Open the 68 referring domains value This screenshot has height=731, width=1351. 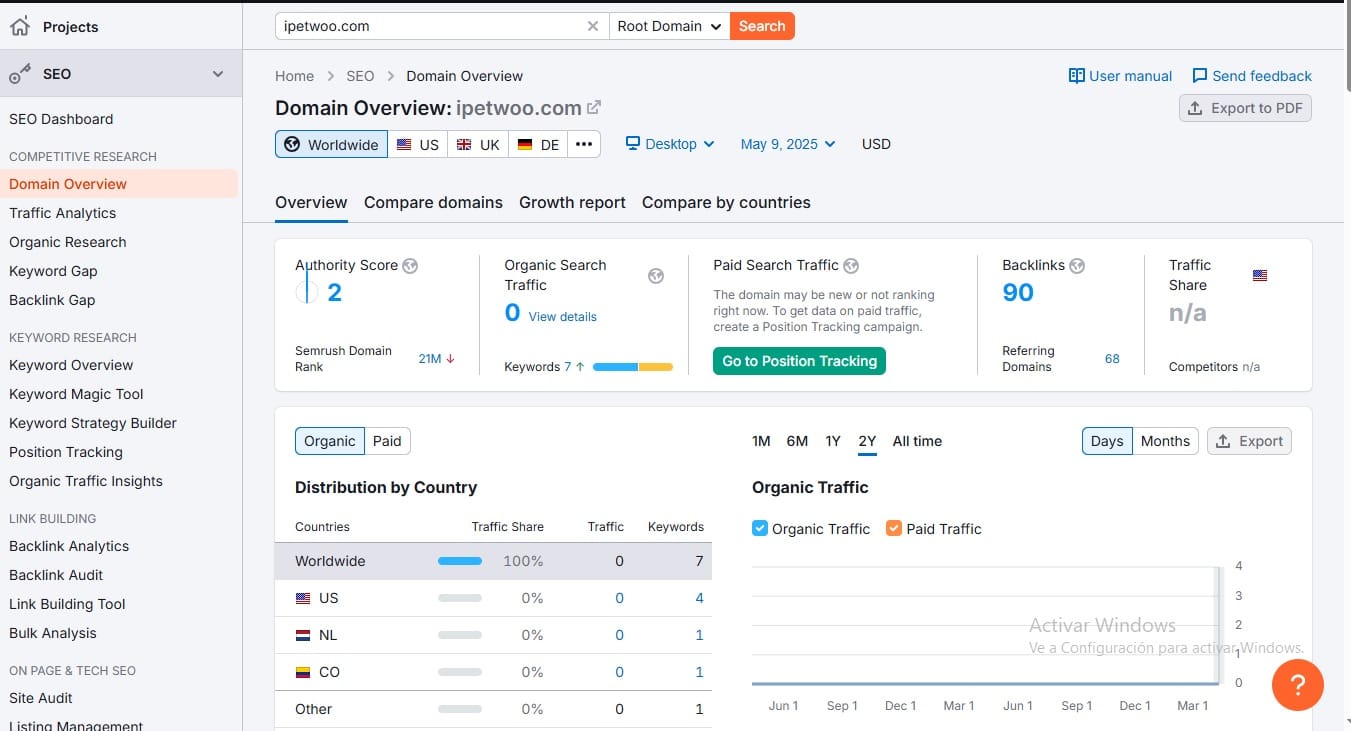[1112, 359]
